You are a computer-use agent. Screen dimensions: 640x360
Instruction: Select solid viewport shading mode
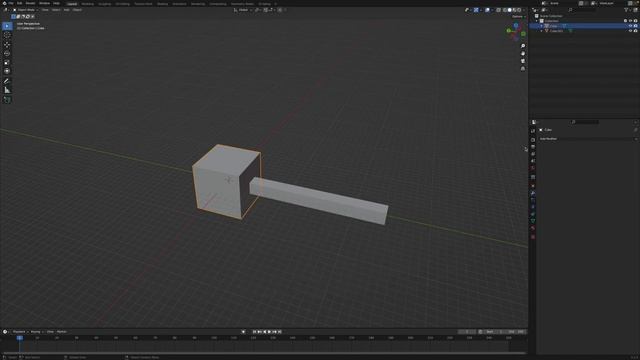(509, 10)
